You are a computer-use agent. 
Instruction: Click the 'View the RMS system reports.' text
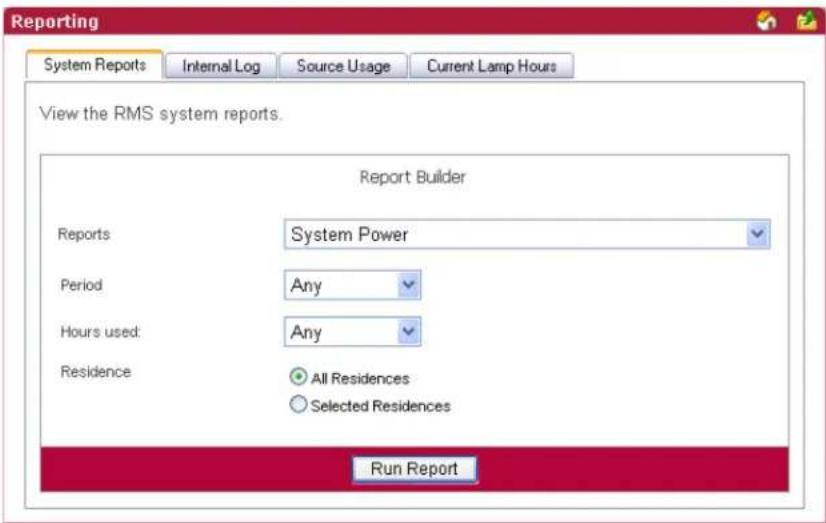(161, 114)
